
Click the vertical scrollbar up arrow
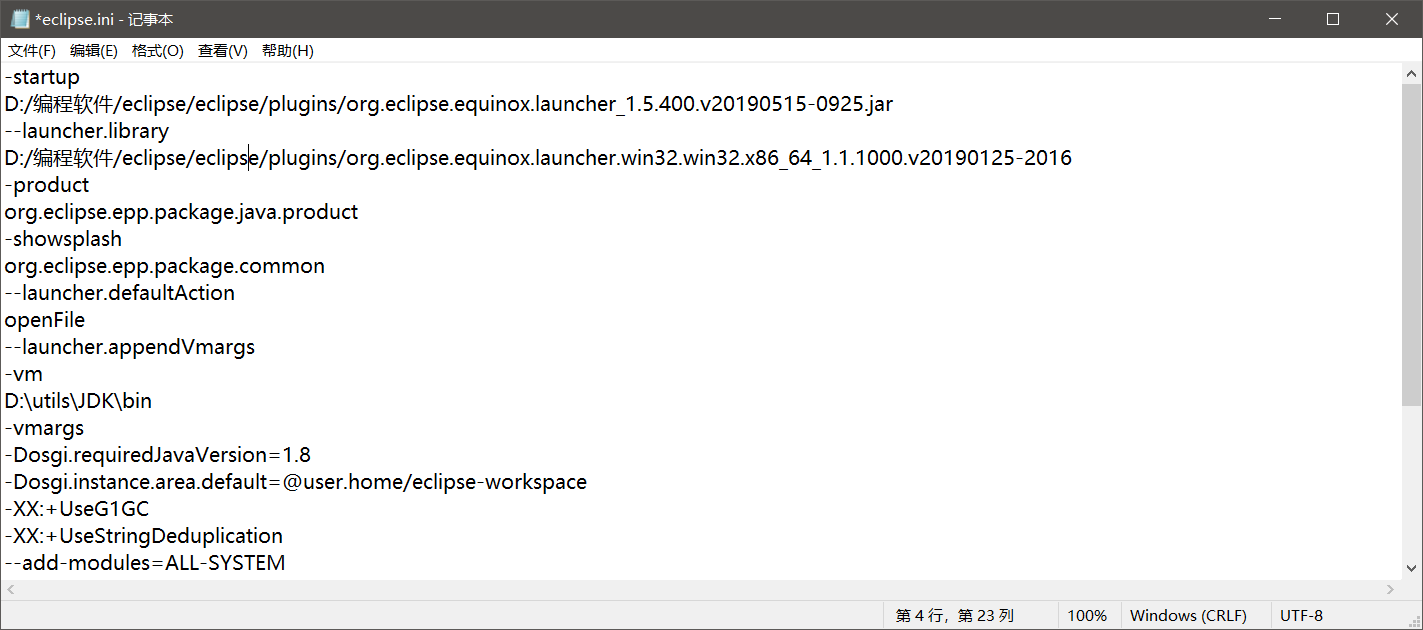pyautogui.click(x=1411, y=71)
